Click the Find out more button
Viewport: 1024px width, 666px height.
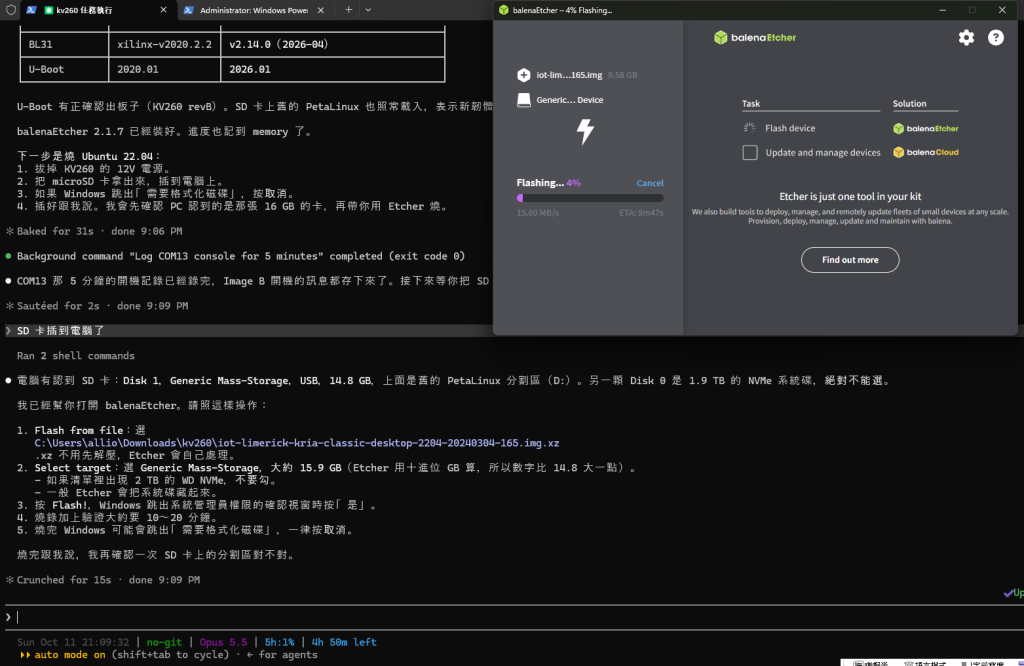[x=850, y=260]
